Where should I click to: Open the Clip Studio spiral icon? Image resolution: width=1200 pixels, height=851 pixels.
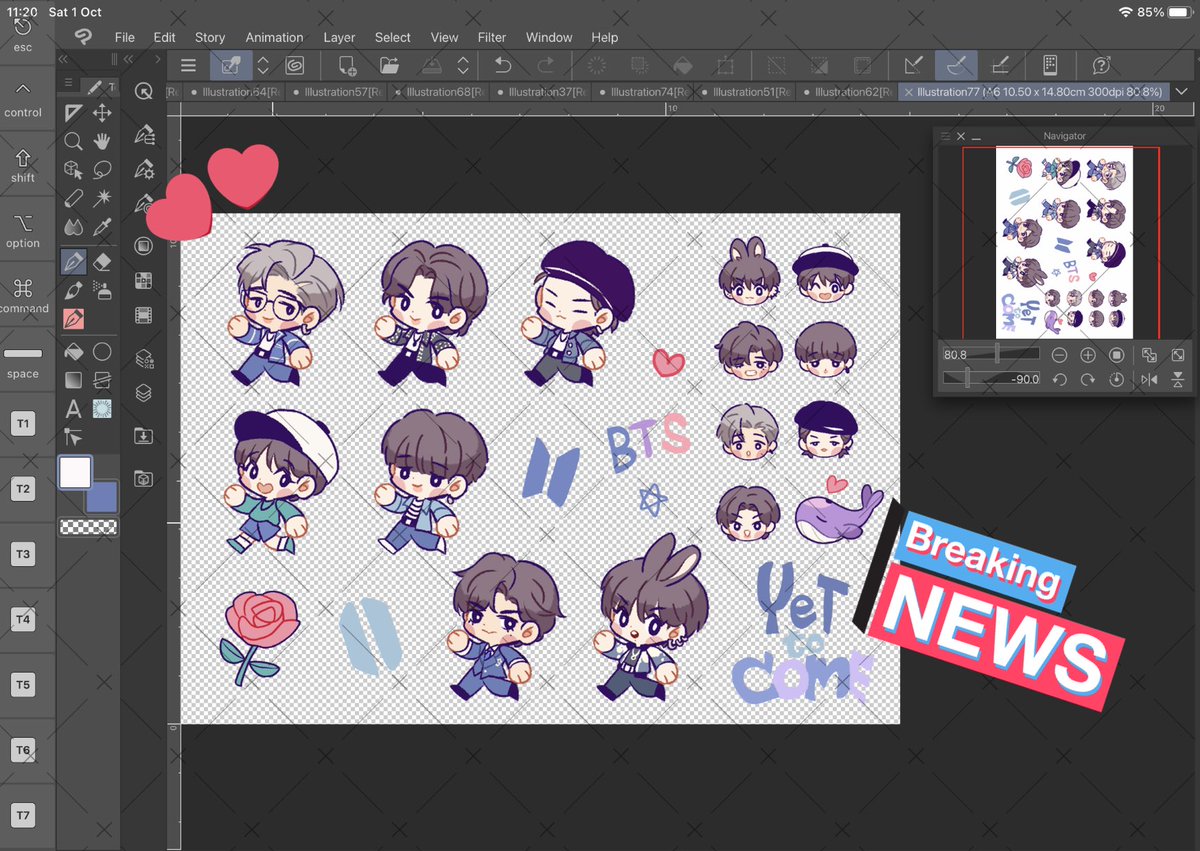click(x=295, y=66)
